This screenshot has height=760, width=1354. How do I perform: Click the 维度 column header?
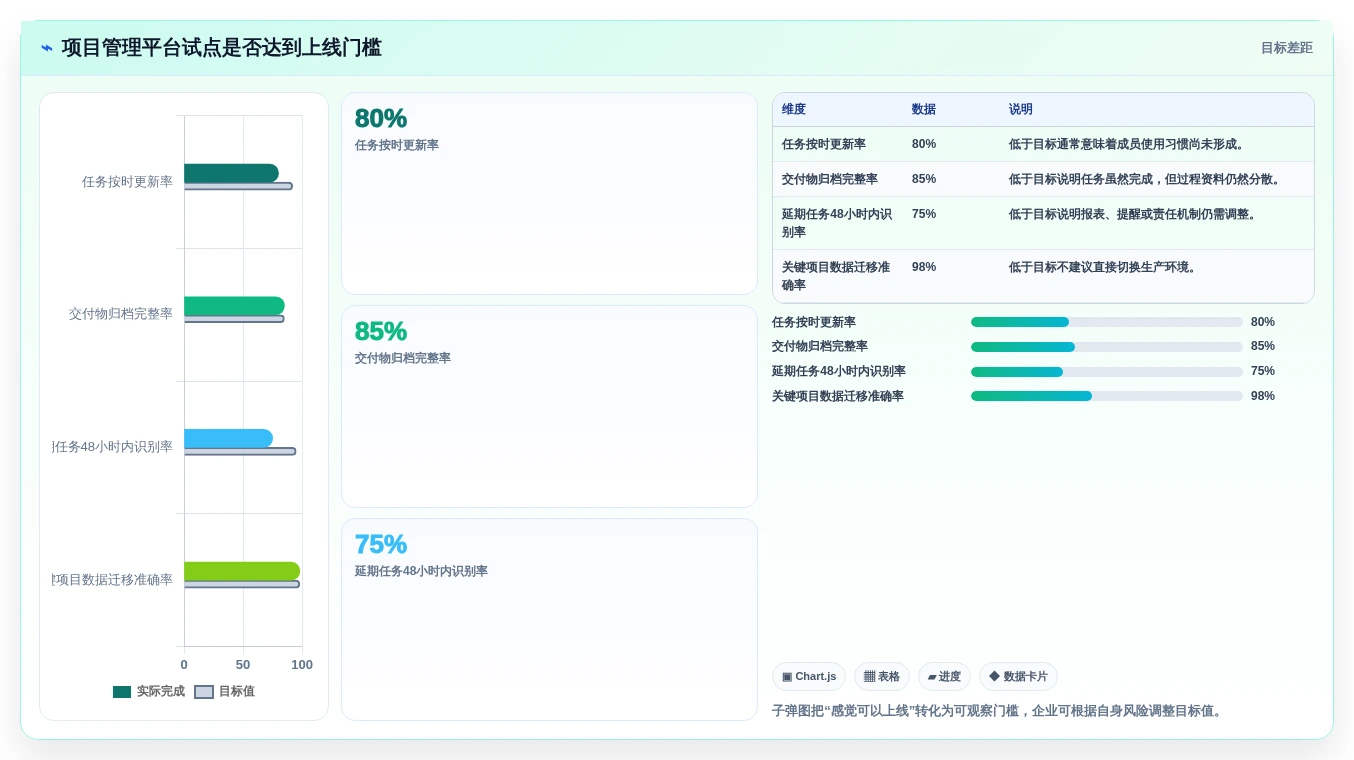(x=794, y=110)
